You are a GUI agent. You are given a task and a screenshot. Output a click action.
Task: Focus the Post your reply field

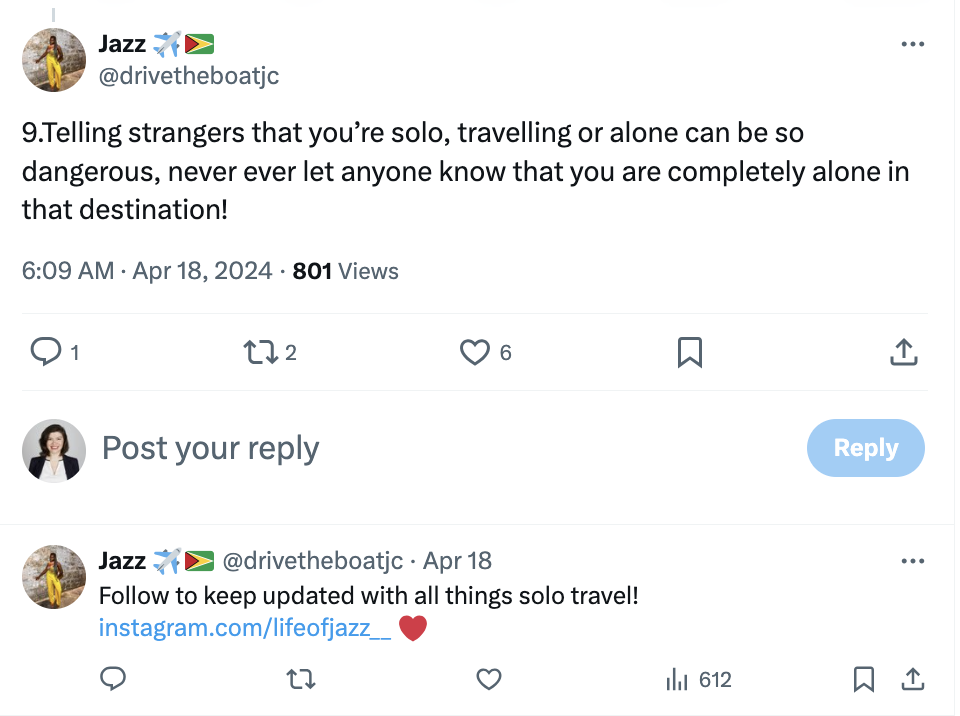(x=210, y=449)
